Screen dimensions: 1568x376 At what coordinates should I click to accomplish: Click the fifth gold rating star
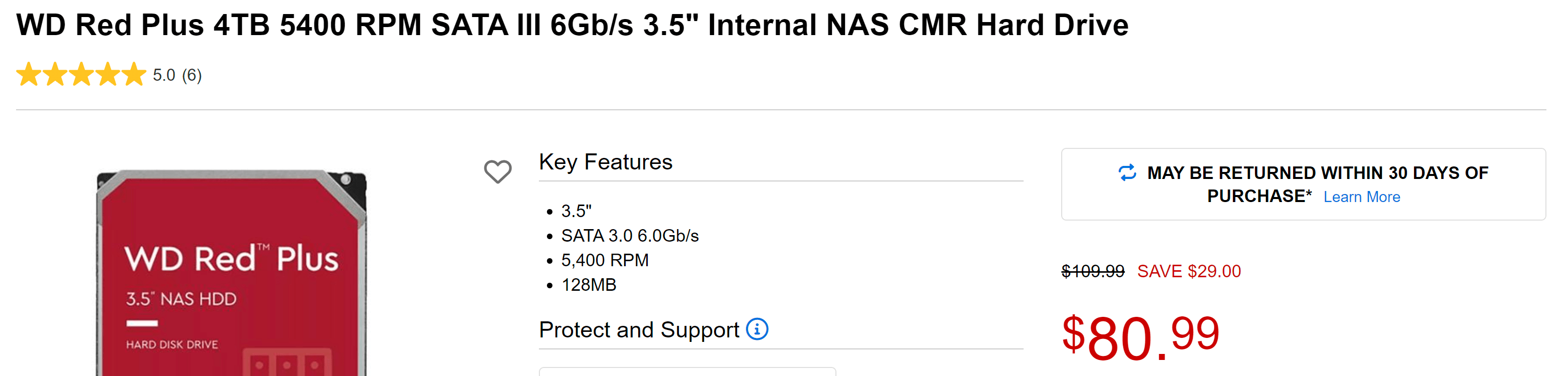pyautogui.click(x=134, y=75)
